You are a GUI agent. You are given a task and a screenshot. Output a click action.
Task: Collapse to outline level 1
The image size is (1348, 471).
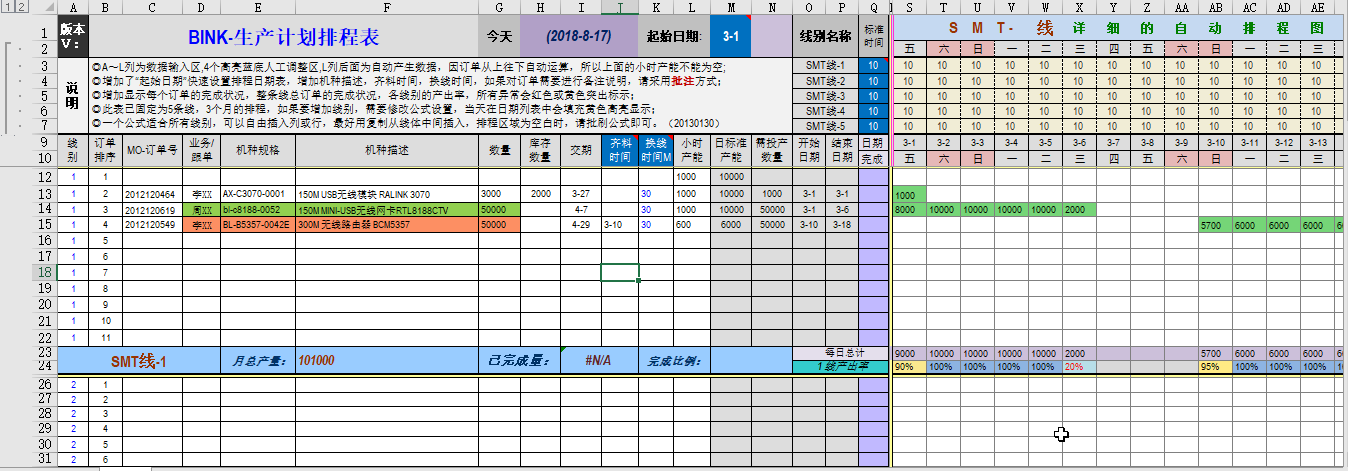point(8,7)
